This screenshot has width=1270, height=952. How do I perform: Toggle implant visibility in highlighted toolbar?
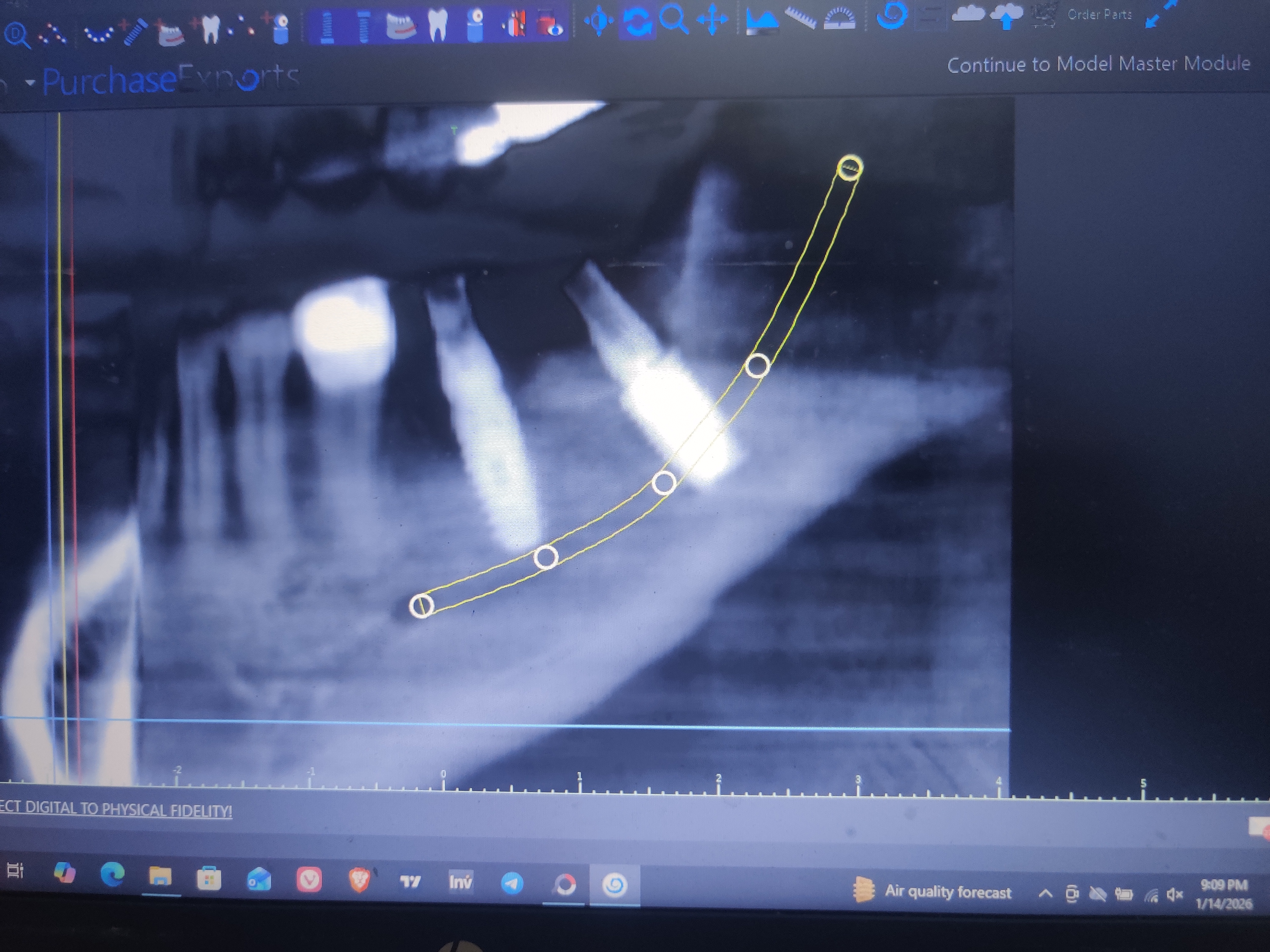pyautogui.click(x=326, y=26)
